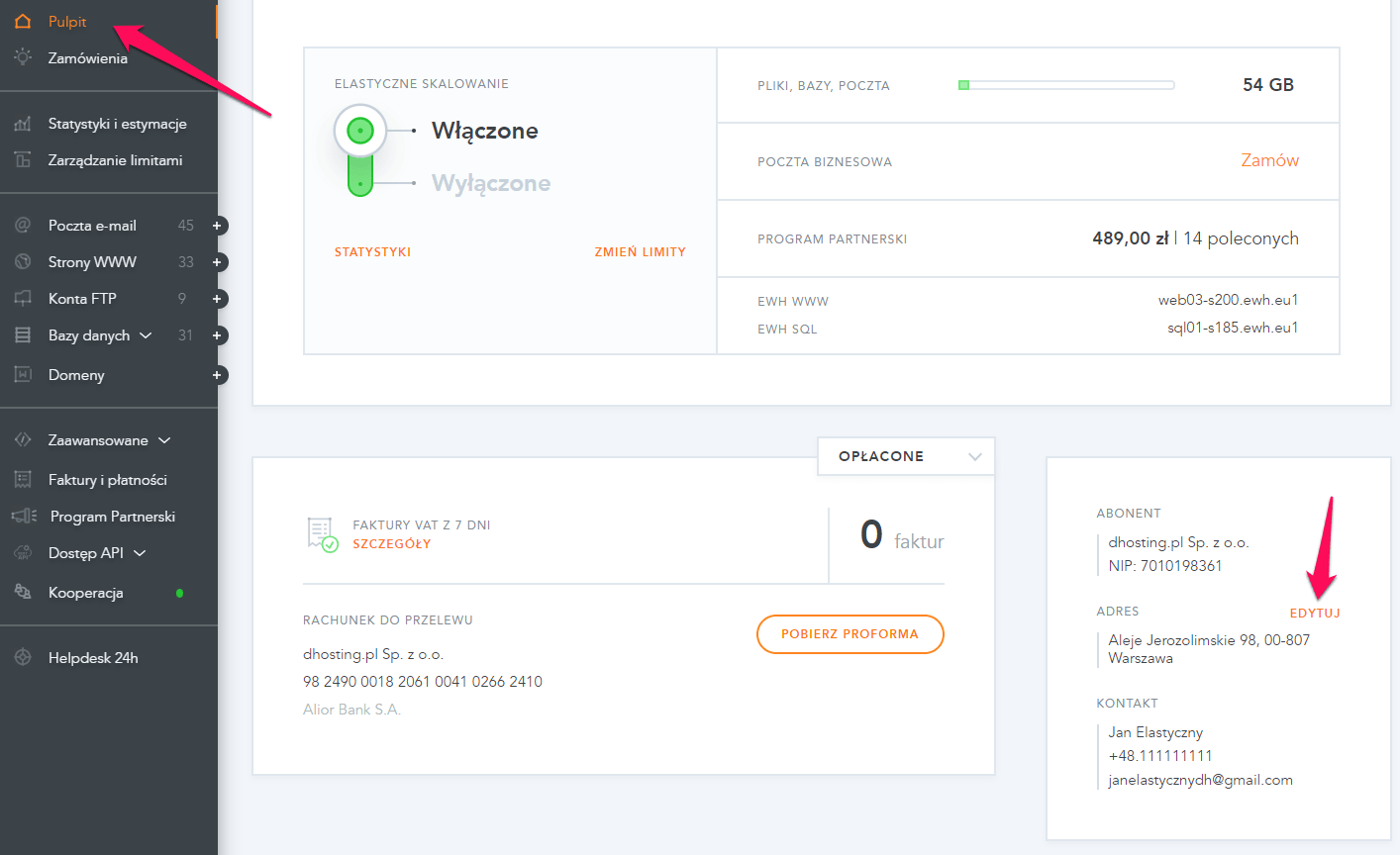The image size is (1400, 855).
Task: Expand the Bazy danych submenu chevron
Action: (x=146, y=335)
